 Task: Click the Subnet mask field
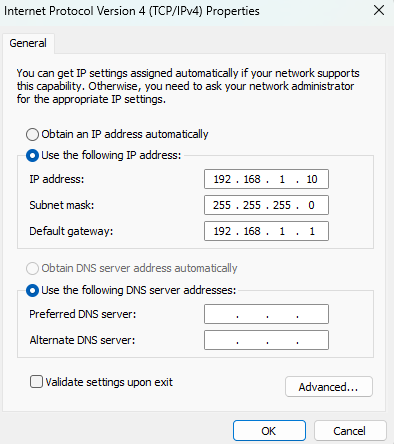266,205
